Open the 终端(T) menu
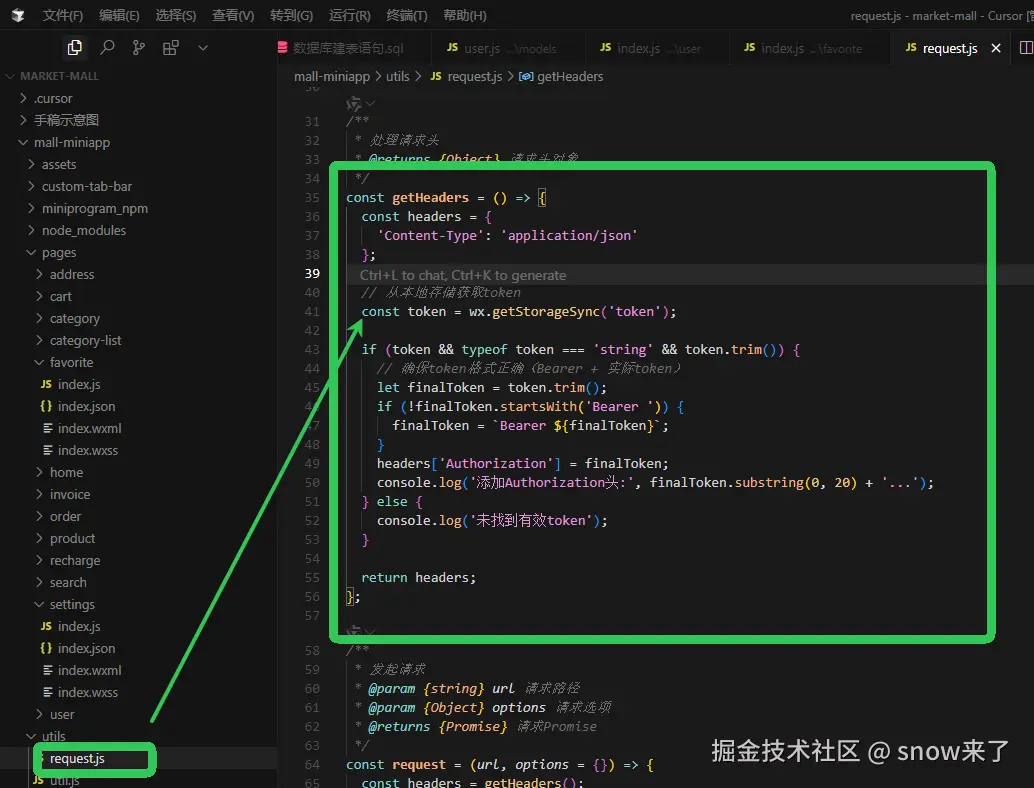Image resolution: width=1034 pixels, height=788 pixels. click(407, 15)
